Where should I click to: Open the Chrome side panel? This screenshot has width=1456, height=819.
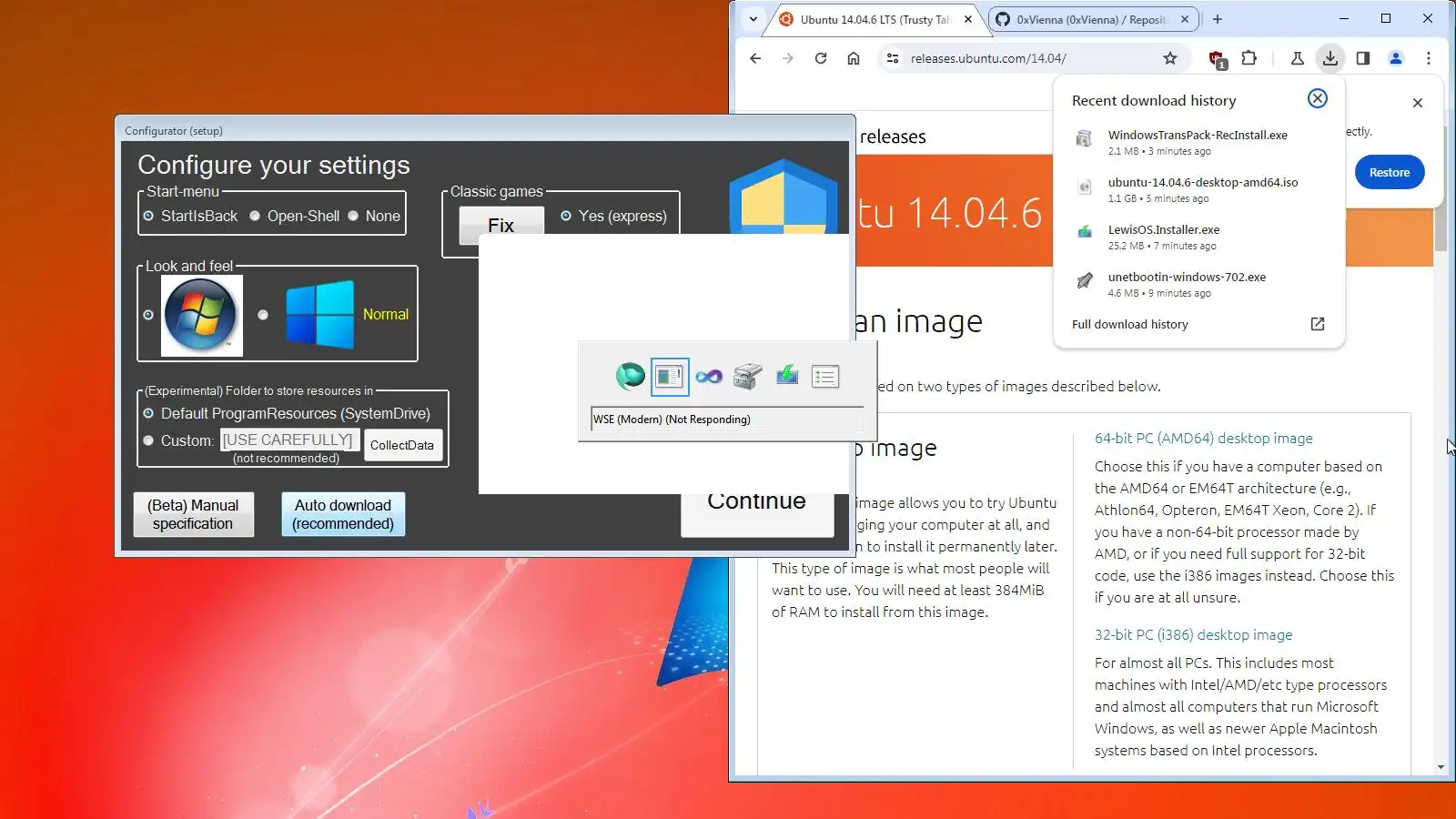point(1363,58)
